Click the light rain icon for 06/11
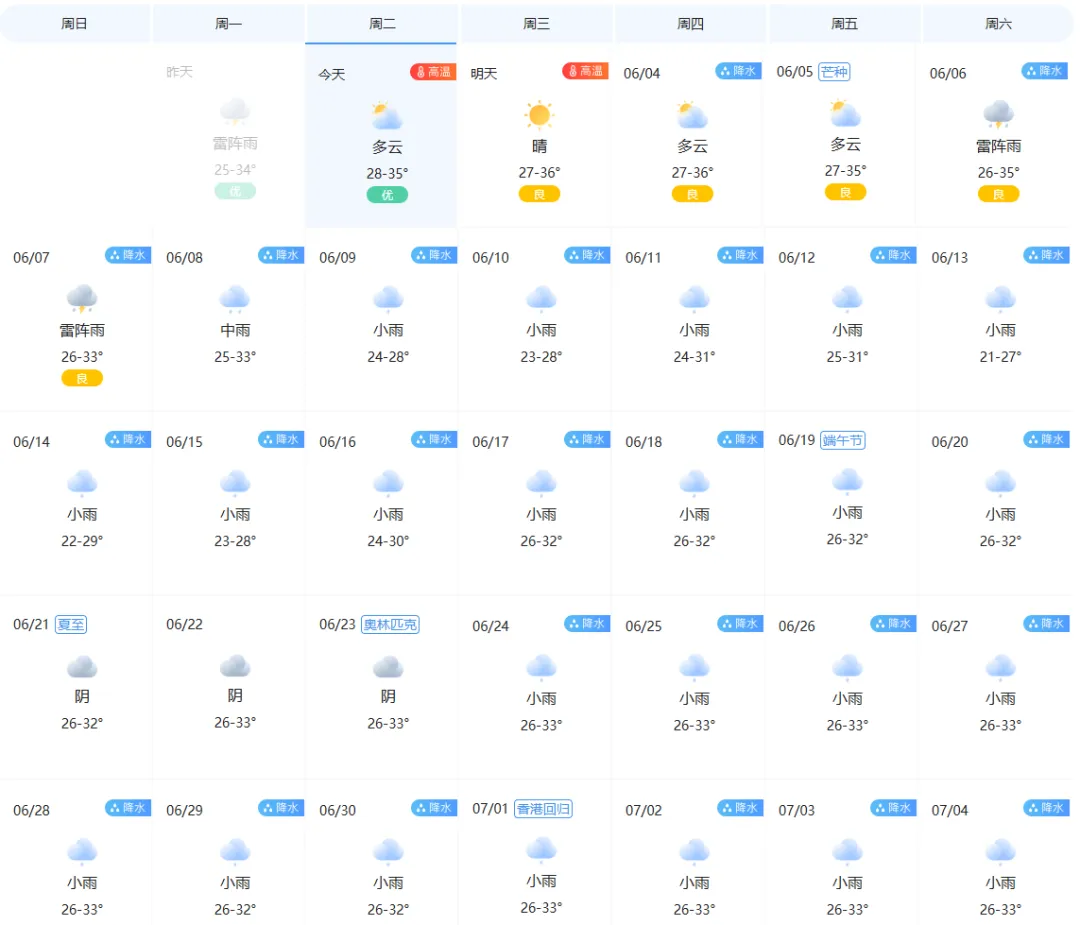The width and height of the screenshot is (1080, 925). (694, 299)
